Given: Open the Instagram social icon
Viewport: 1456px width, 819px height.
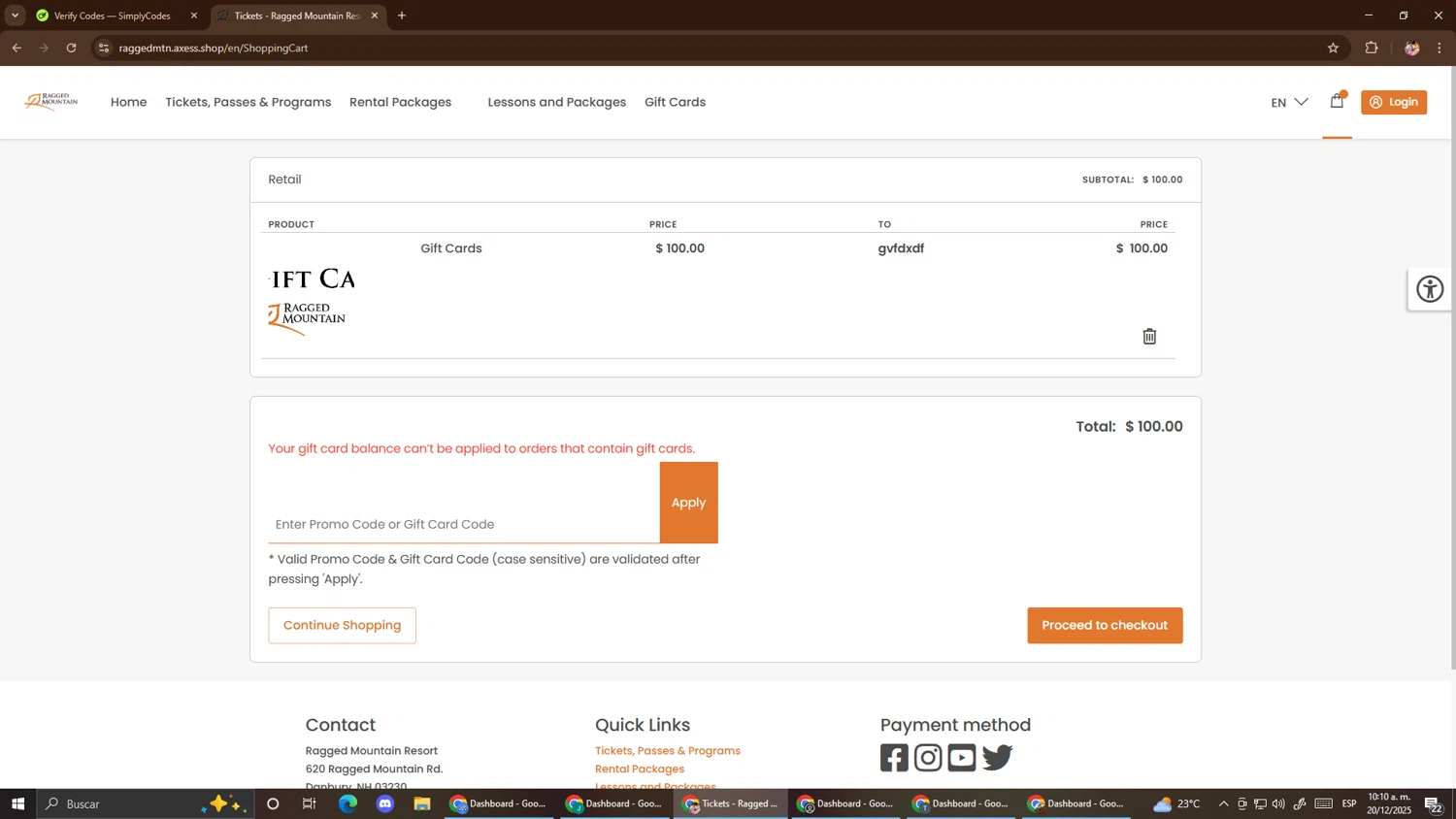Looking at the screenshot, I should tap(928, 758).
